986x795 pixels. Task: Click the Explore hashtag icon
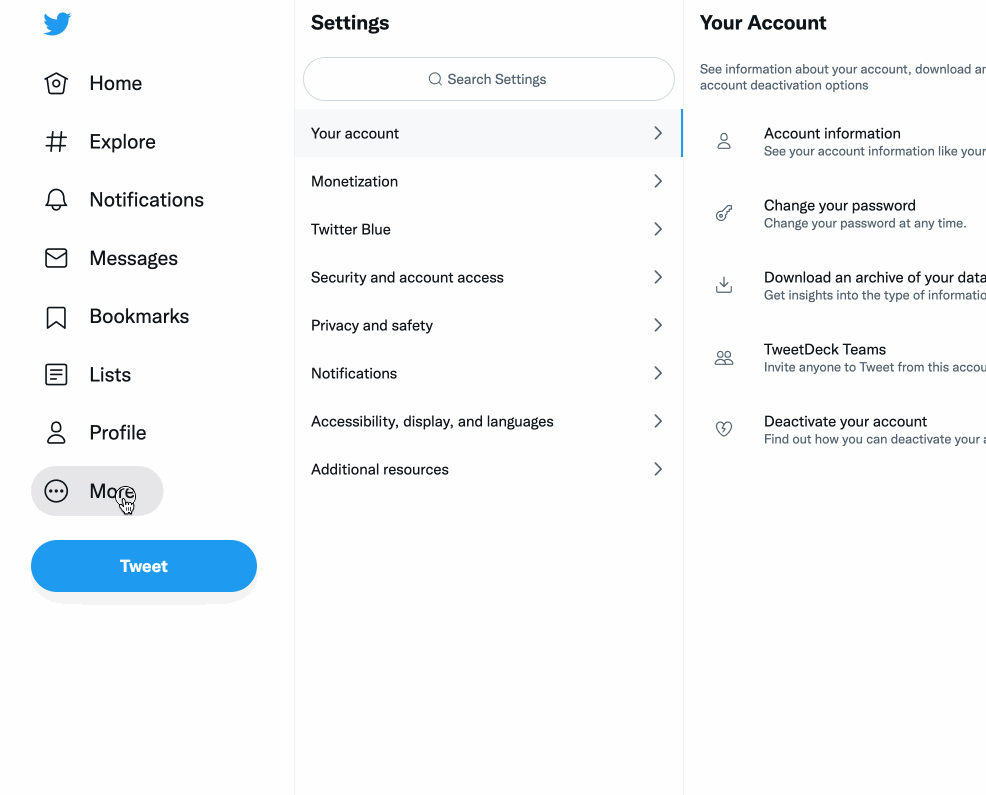pyautogui.click(x=56, y=142)
